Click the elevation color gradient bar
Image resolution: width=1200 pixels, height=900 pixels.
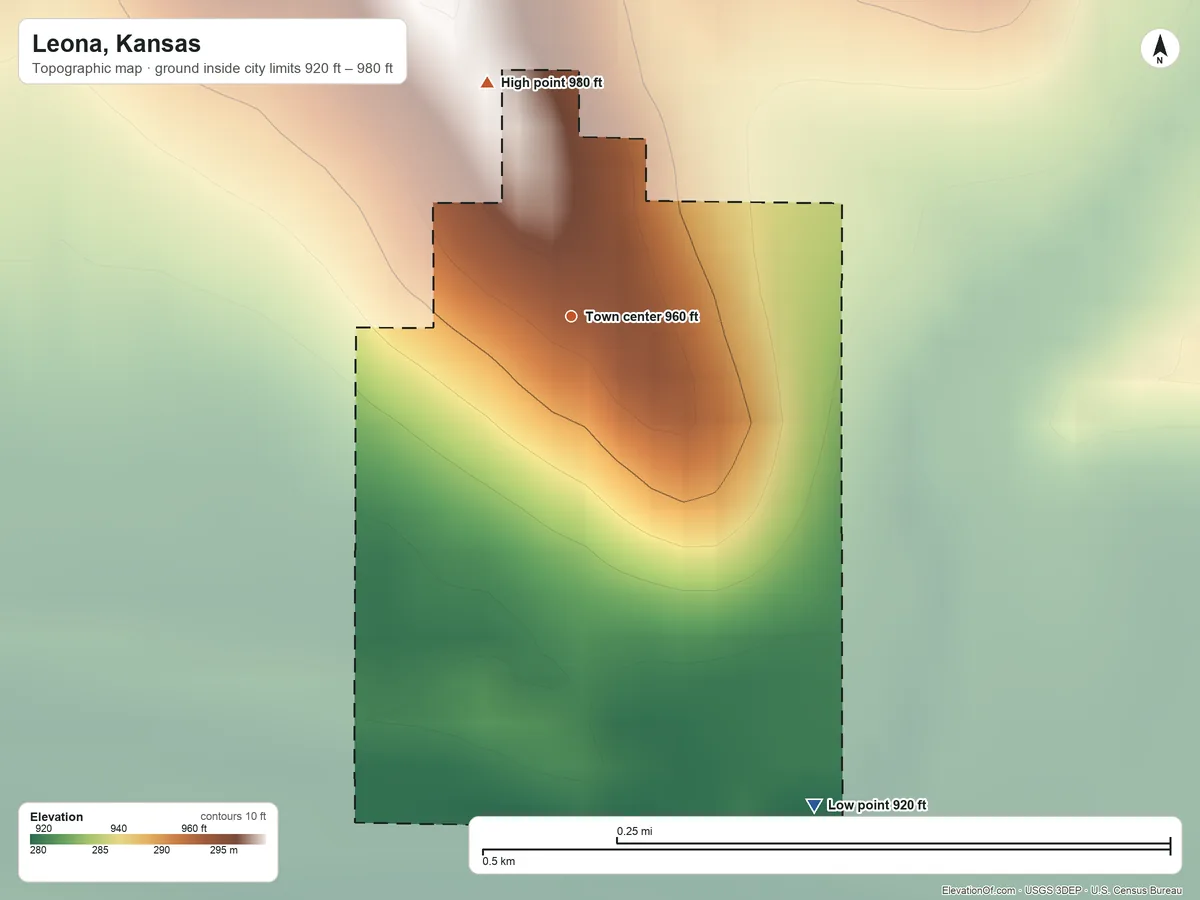148,840
